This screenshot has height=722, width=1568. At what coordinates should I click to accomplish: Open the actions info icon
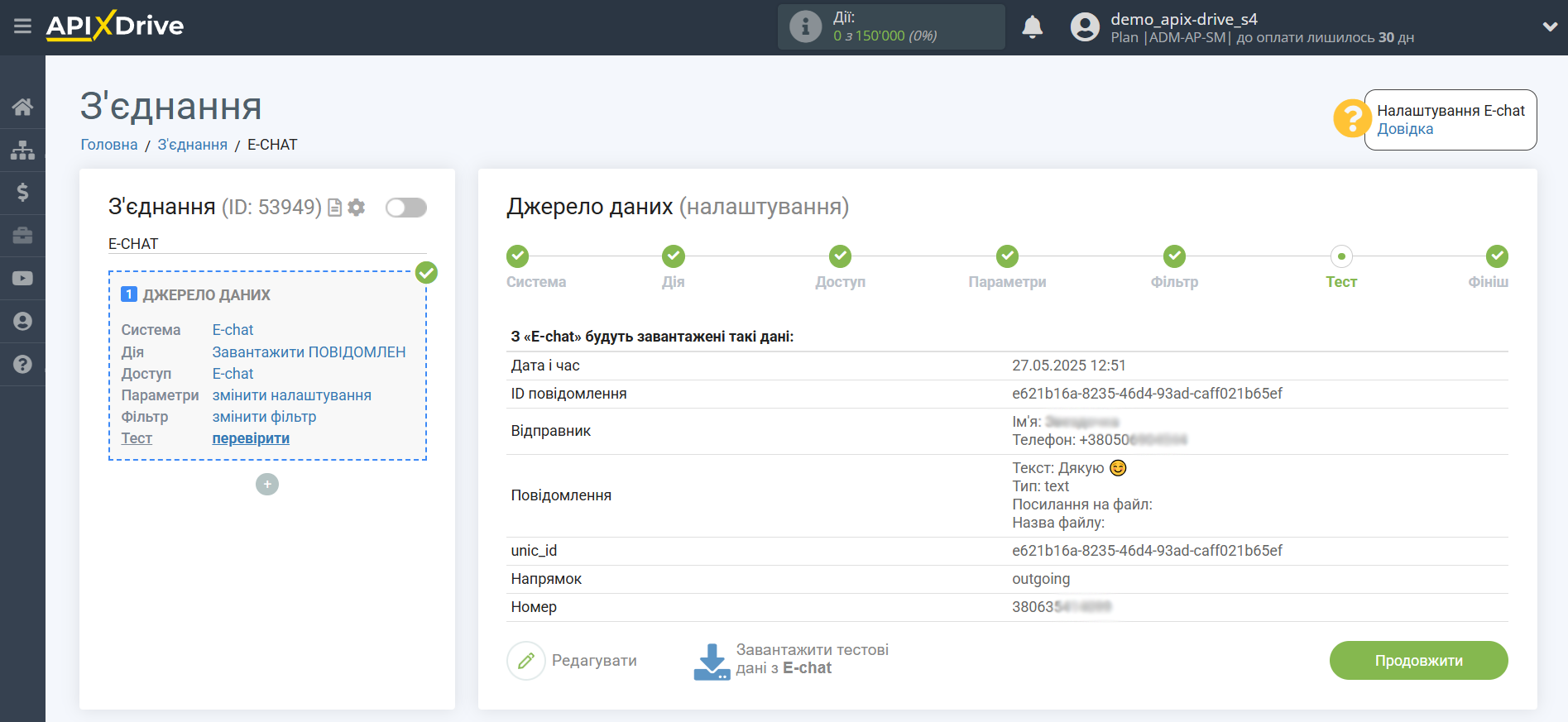(805, 26)
